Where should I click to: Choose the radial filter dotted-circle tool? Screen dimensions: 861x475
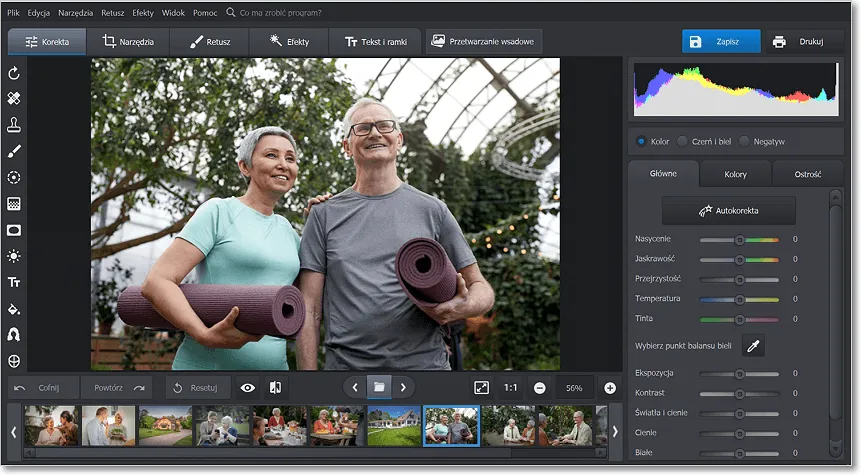click(14, 177)
